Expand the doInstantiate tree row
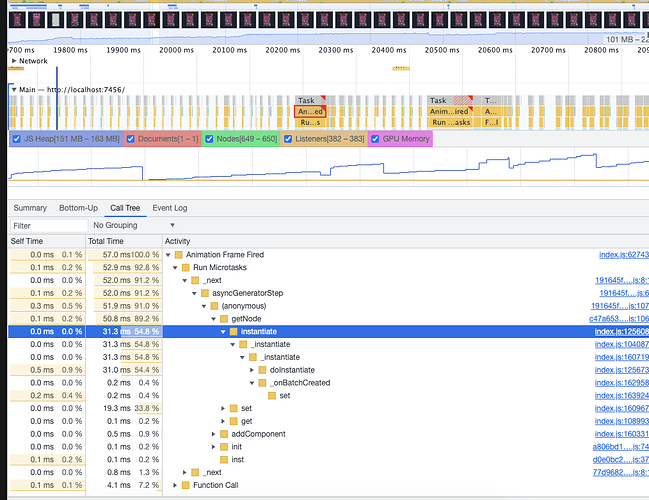This screenshot has width=649, height=500. (252, 370)
